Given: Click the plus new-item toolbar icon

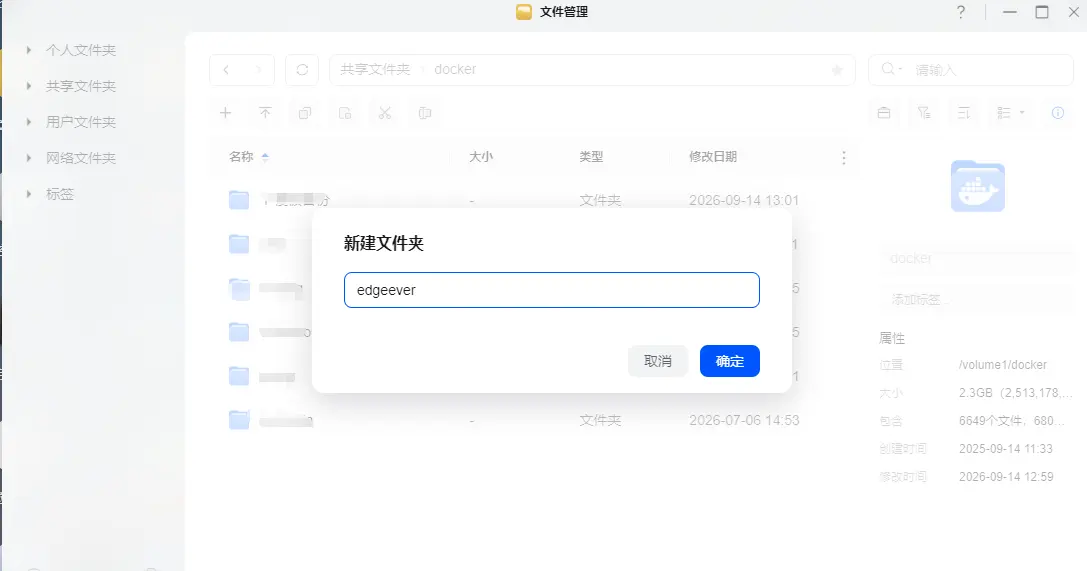Looking at the screenshot, I should click(225, 113).
